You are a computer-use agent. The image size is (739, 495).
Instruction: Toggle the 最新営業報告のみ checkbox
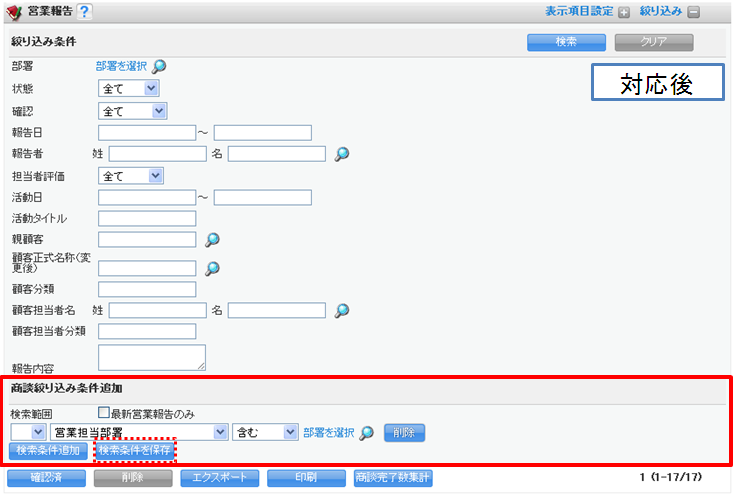(103, 413)
